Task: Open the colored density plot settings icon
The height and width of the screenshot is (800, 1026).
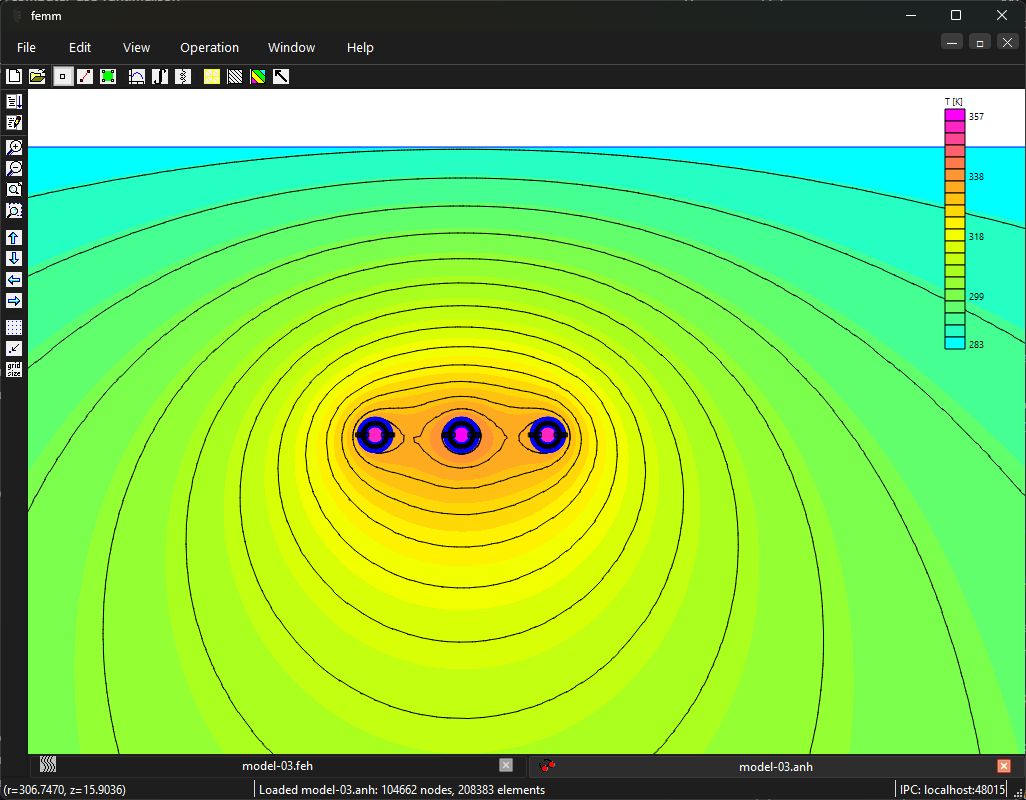Action: 258,77
